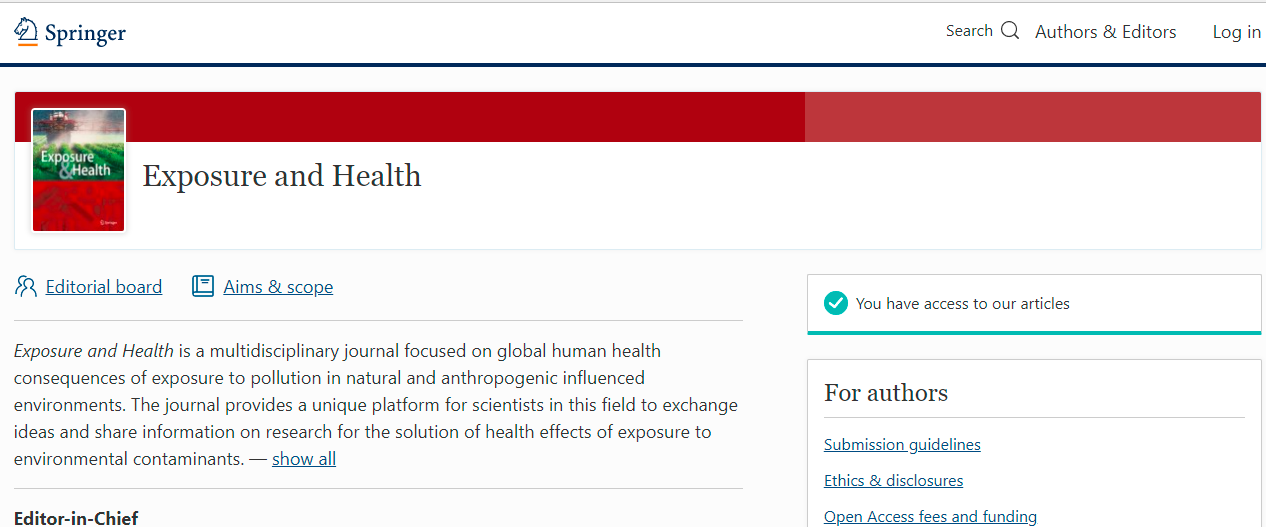This screenshot has width=1266, height=527.
Task: Open the Editorial board link
Action: pos(104,287)
